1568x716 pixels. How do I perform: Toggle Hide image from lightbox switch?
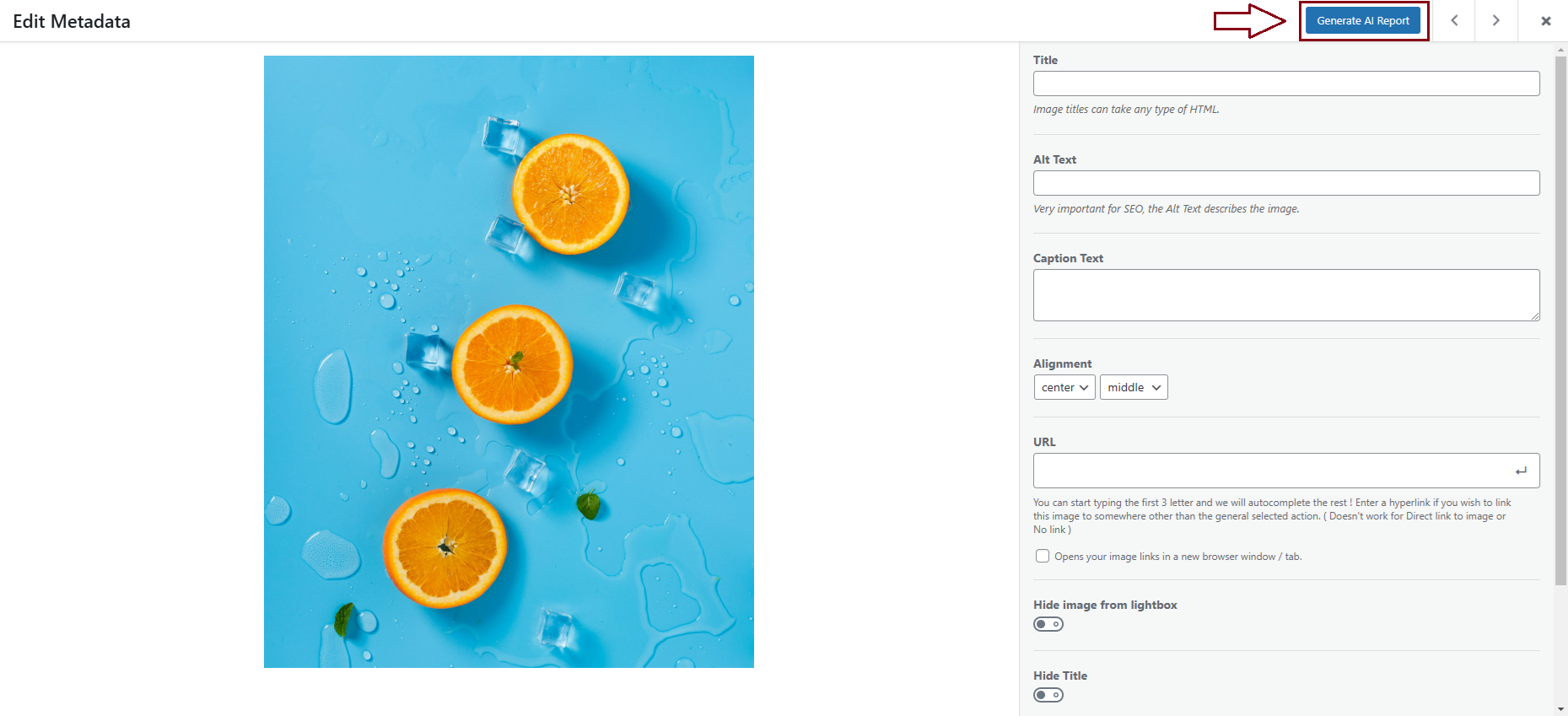click(x=1048, y=624)
